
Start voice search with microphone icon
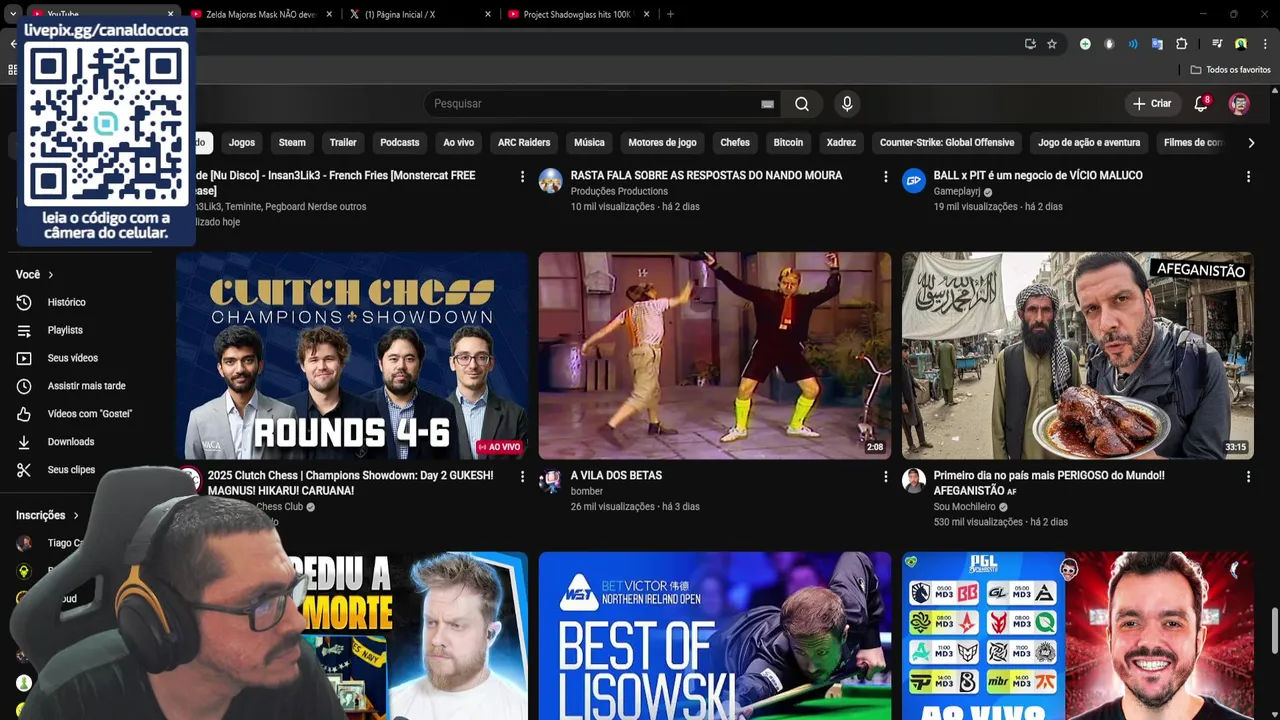tap(847, 104)
